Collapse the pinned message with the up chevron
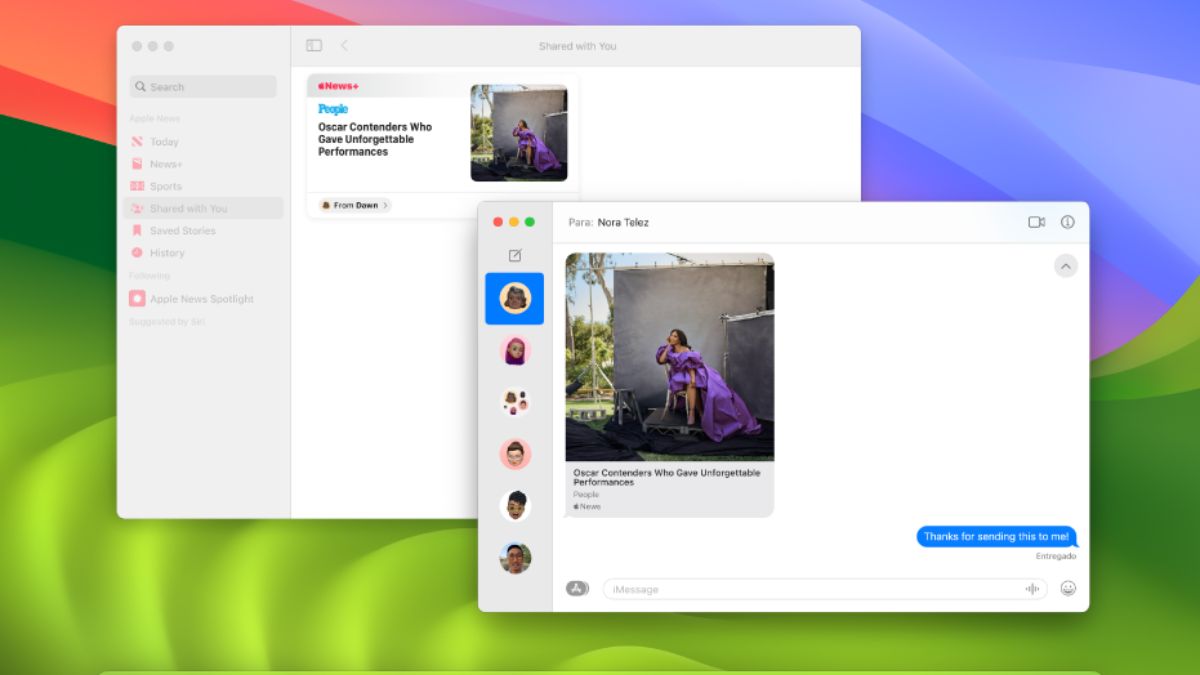1200x675 pixels. point(1066,266)
